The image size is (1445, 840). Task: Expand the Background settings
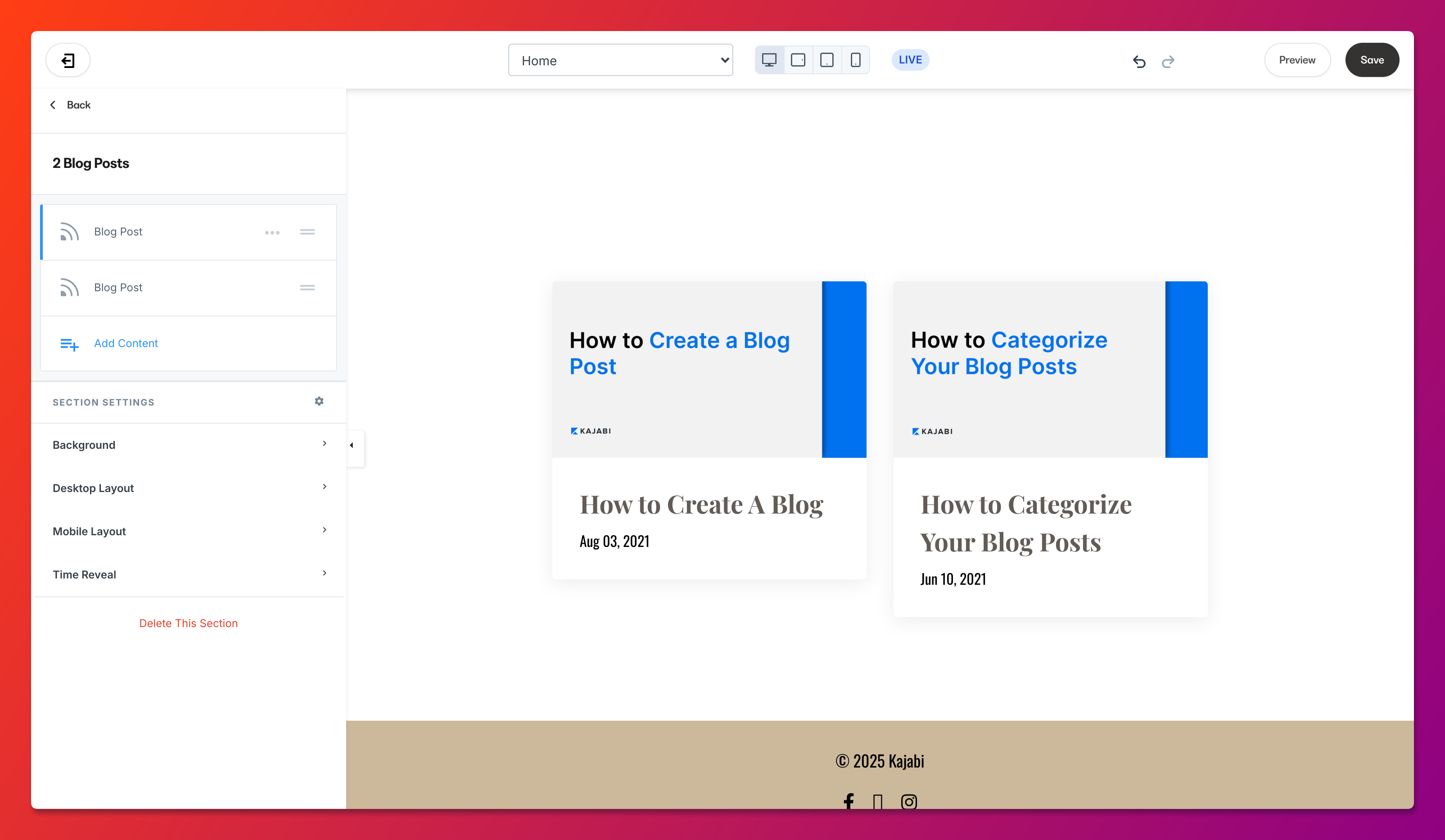click(x=189, y=445)
